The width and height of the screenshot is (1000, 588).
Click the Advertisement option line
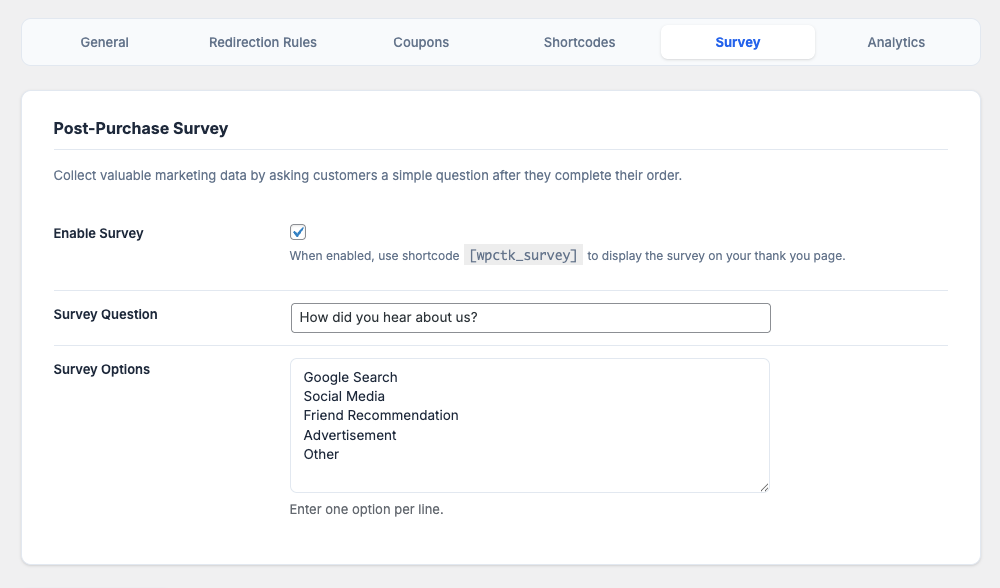pyautogui.click(x=350, y=435)
